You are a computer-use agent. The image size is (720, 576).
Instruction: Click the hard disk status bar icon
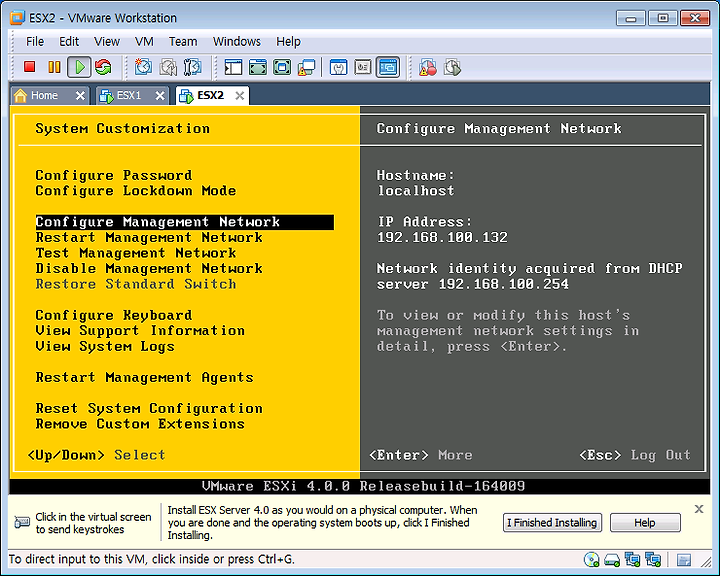(x=612, y=559)
